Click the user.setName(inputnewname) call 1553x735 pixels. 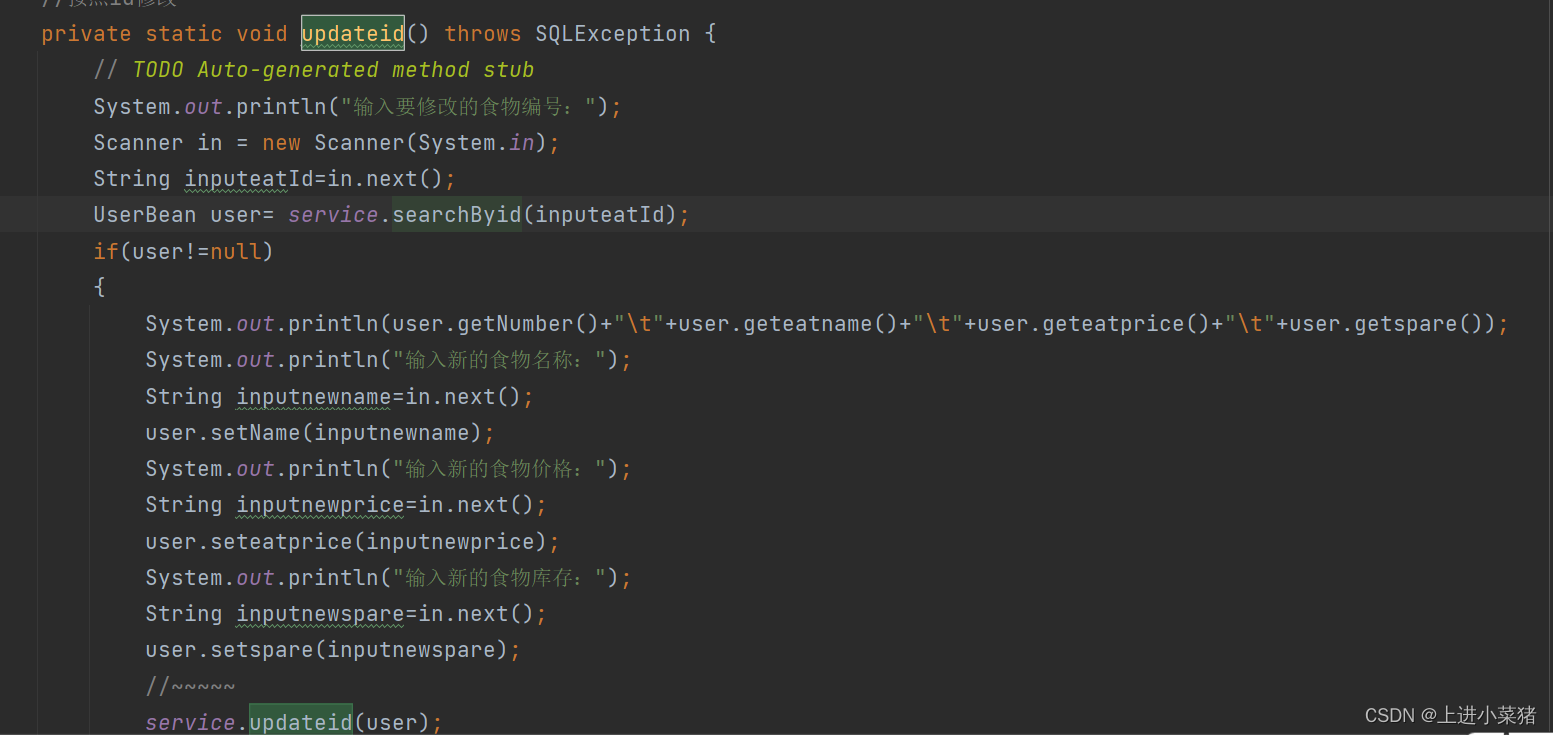314,432
